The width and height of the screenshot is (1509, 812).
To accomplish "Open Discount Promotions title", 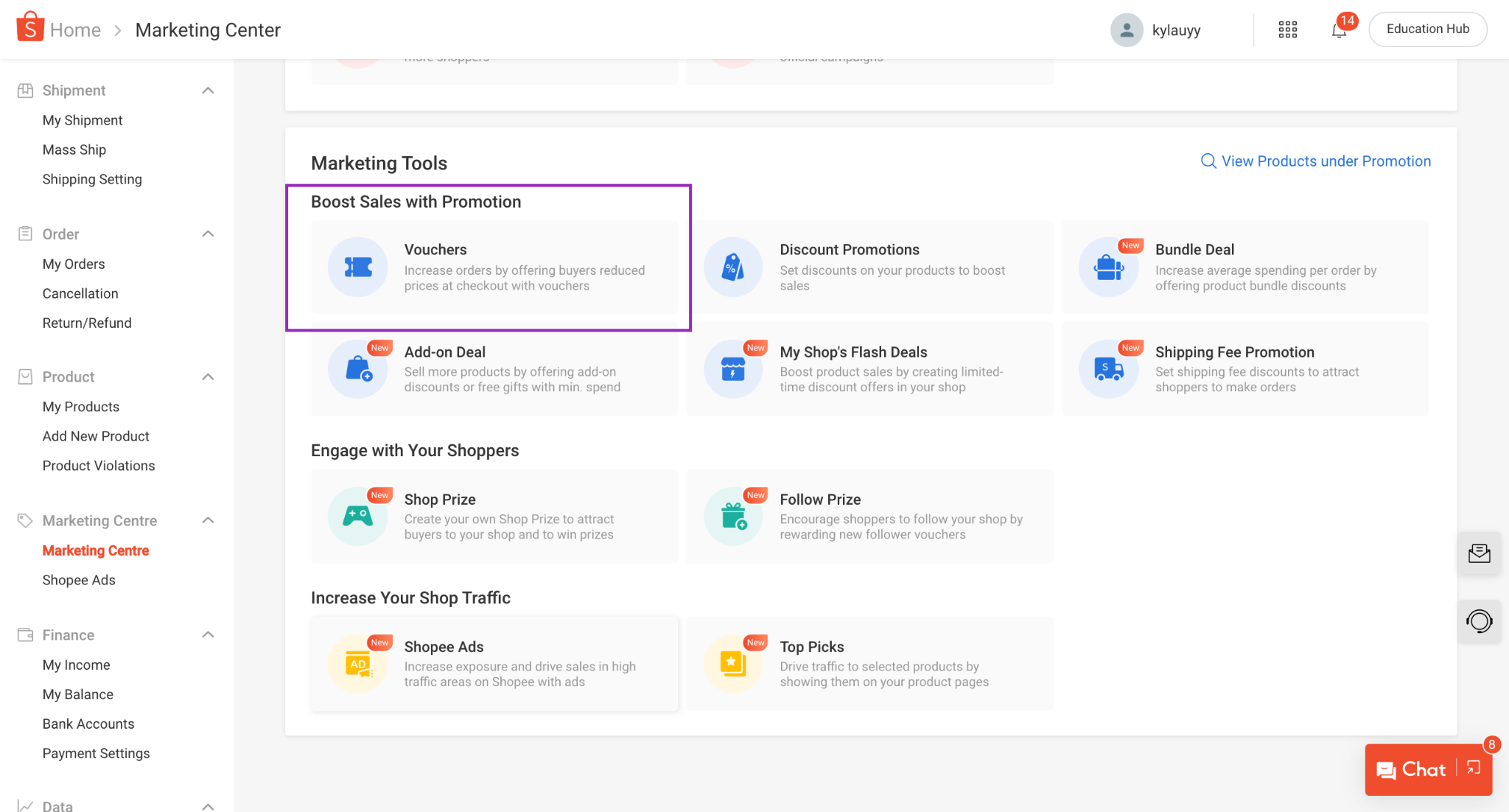I will (850, 249).
